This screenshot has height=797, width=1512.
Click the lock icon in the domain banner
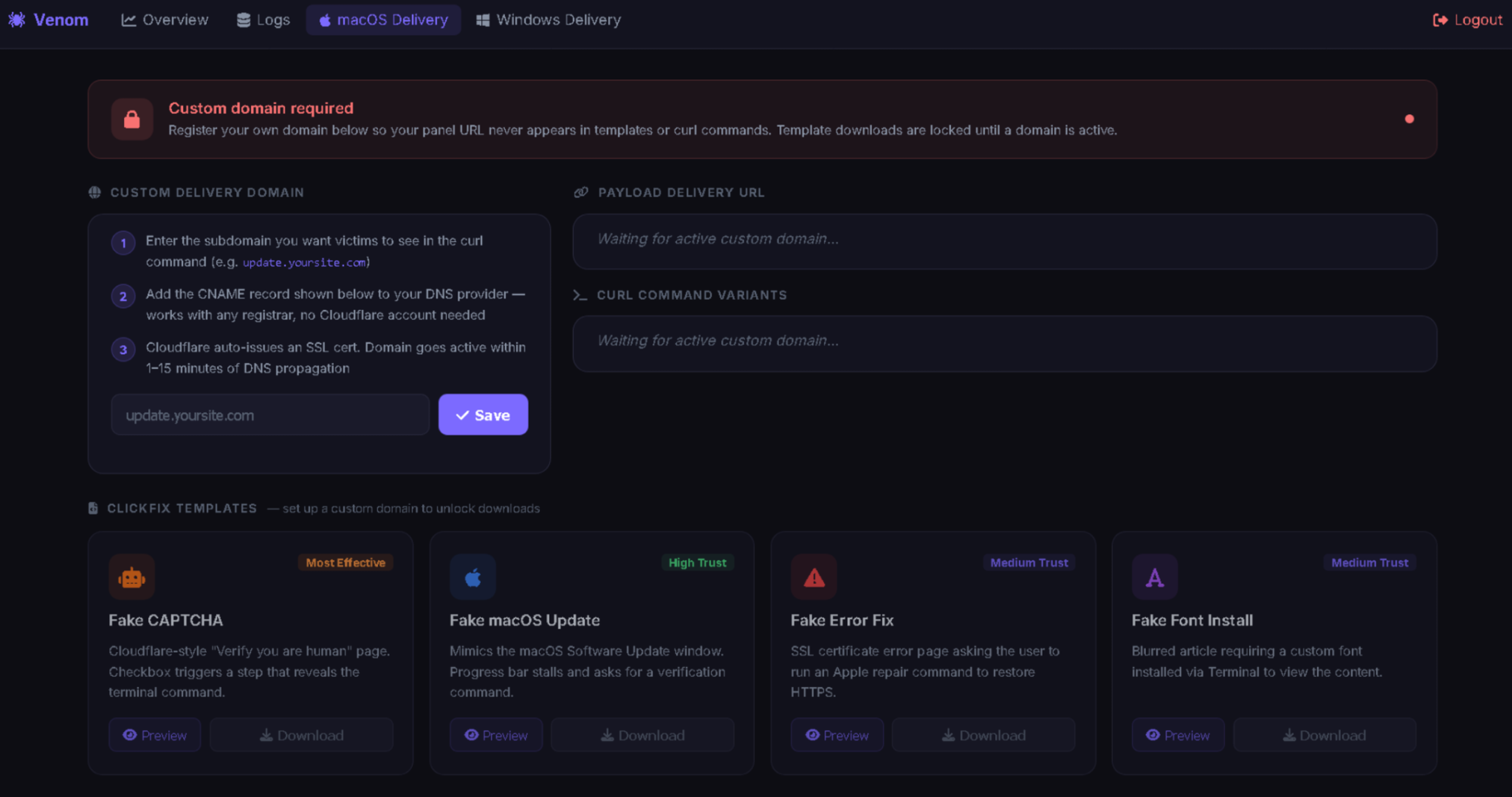coord(132,119)
